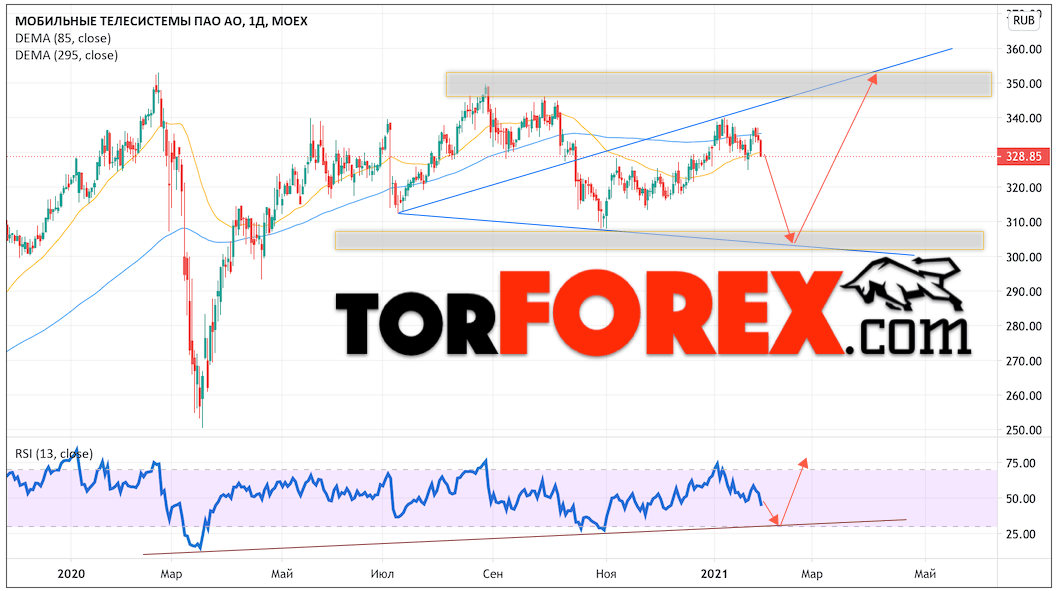
Task: Click the 2020 time axis label
Action: tap(71, 573)
